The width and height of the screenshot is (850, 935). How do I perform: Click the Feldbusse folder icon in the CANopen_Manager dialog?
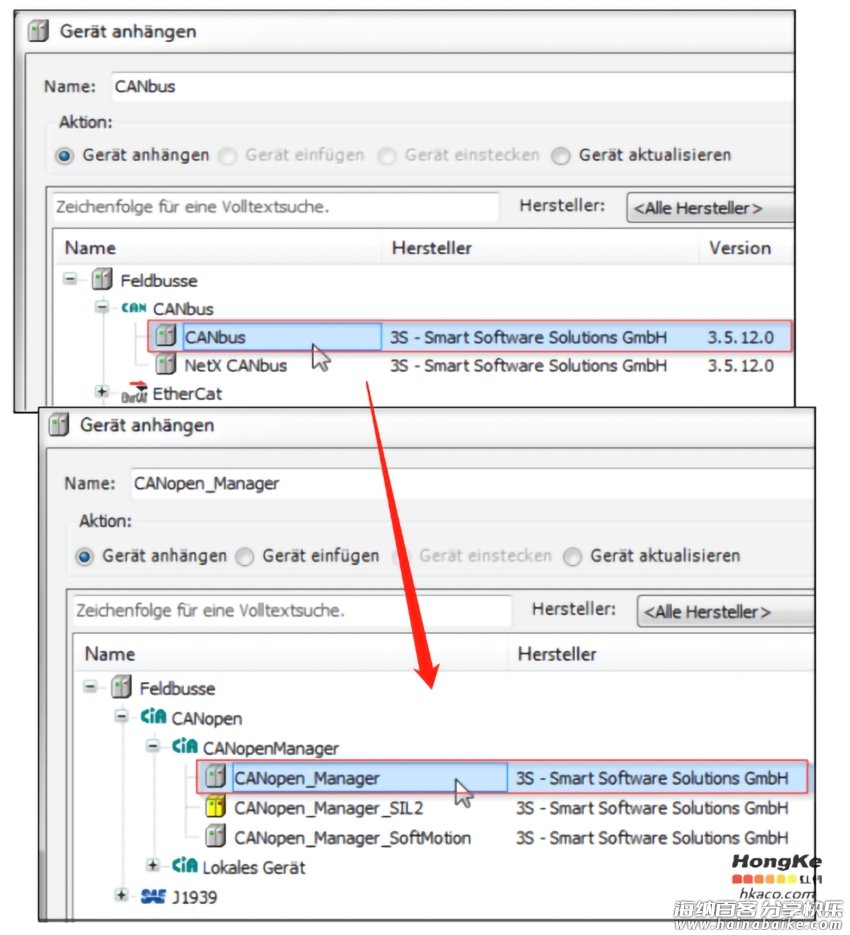pos(121,687)
